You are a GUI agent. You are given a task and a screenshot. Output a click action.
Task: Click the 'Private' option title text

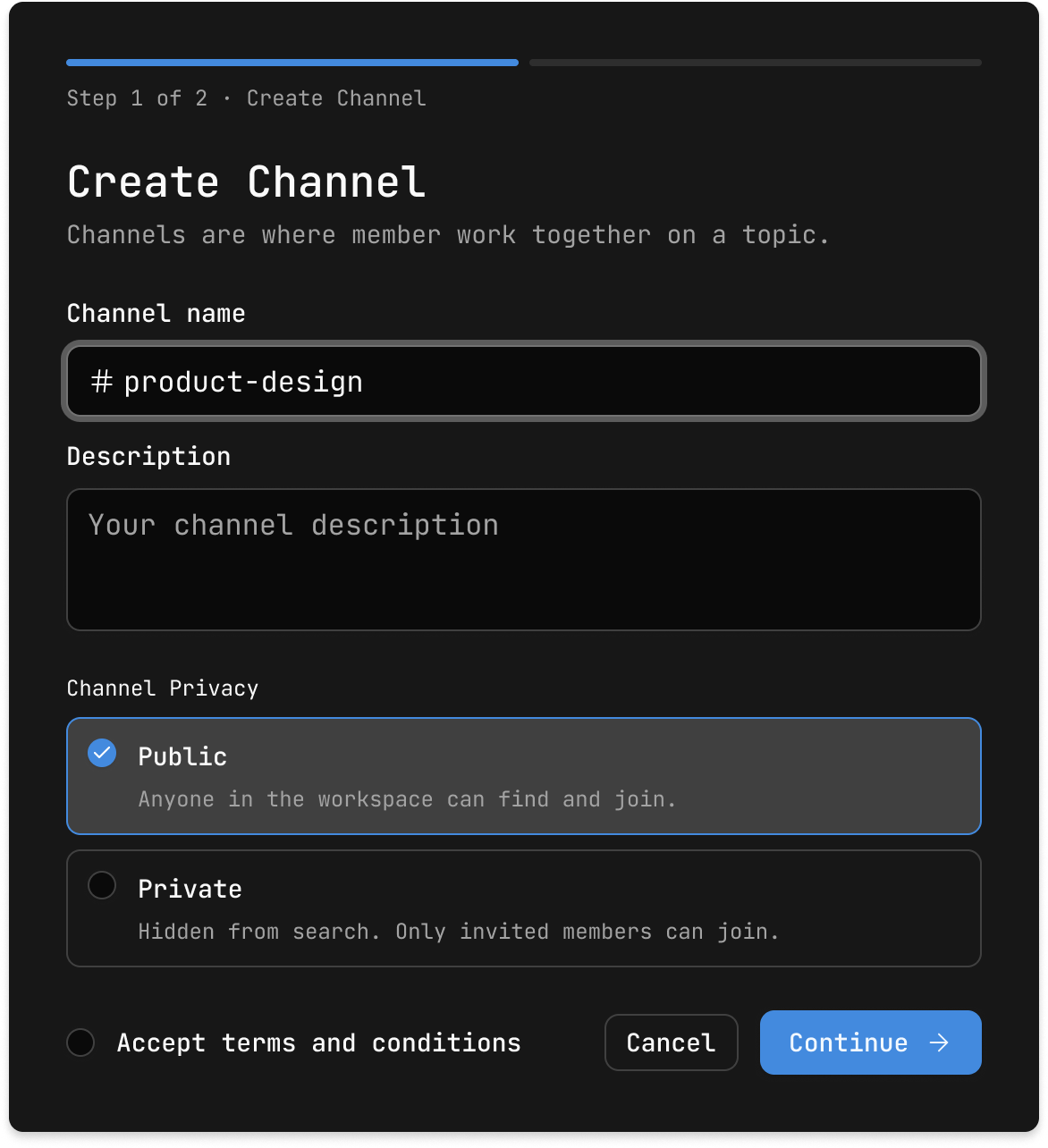pos(190,889)
